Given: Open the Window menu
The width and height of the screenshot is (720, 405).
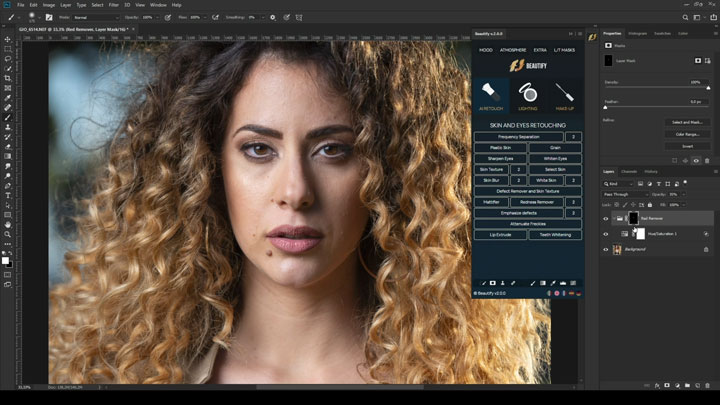Looking at the screenshot, I should (158, 5).
